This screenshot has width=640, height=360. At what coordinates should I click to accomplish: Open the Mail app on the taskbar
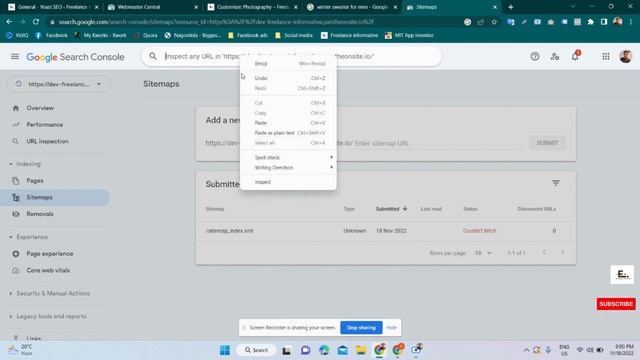(342, 350)
